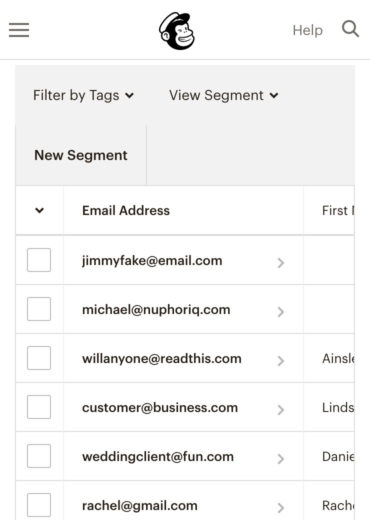Image resolution: width=370 pixels, height=520 pixels.
Task: Tick the weddingclient@fun.com checkbox
Action: point(39,456)
